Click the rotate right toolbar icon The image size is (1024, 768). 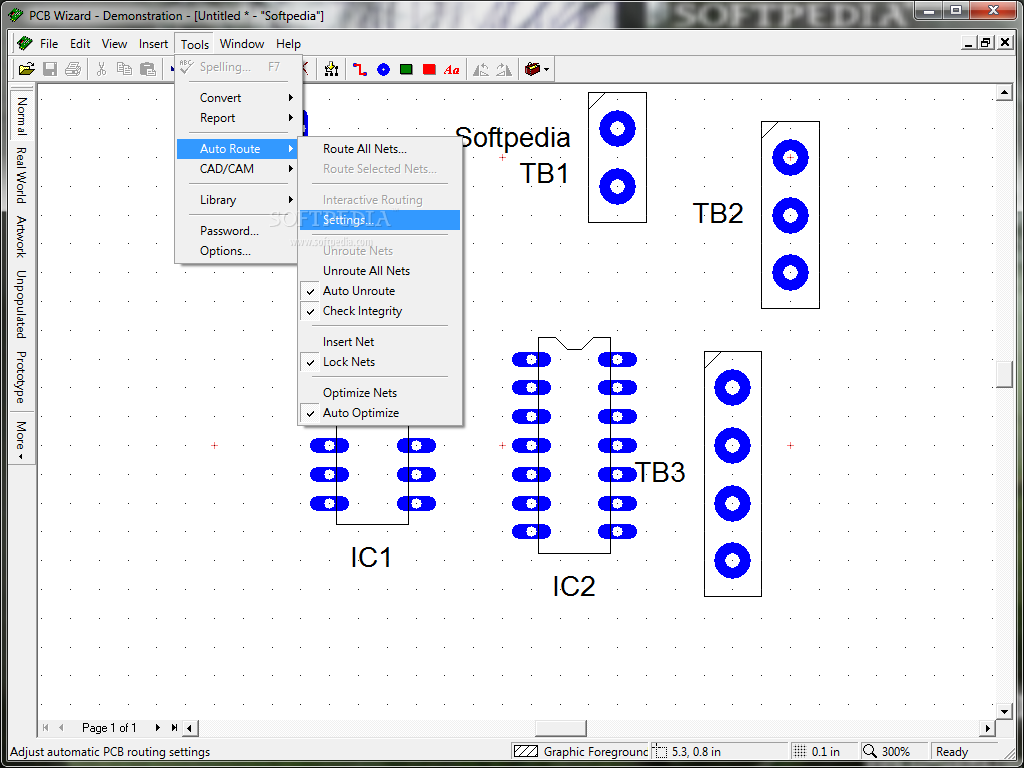click(x=504, y=69)
